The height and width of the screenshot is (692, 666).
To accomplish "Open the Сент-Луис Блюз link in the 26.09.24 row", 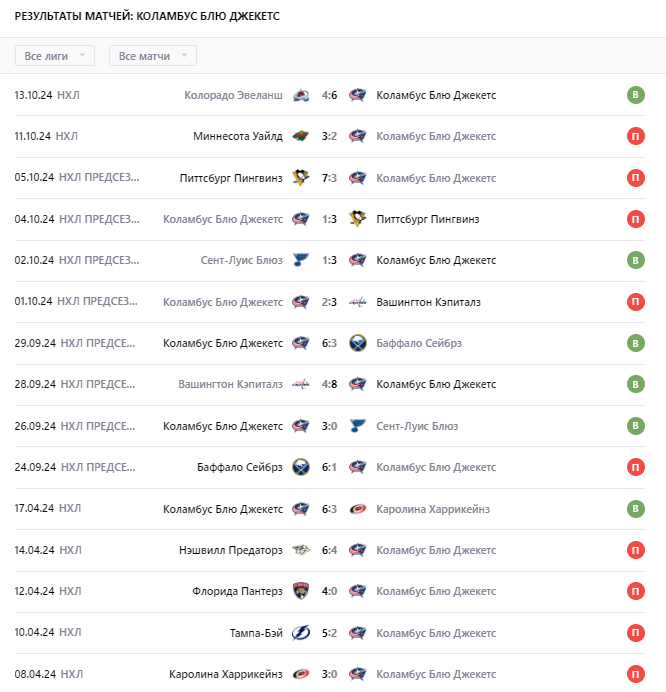I will [x=417, y=426].
